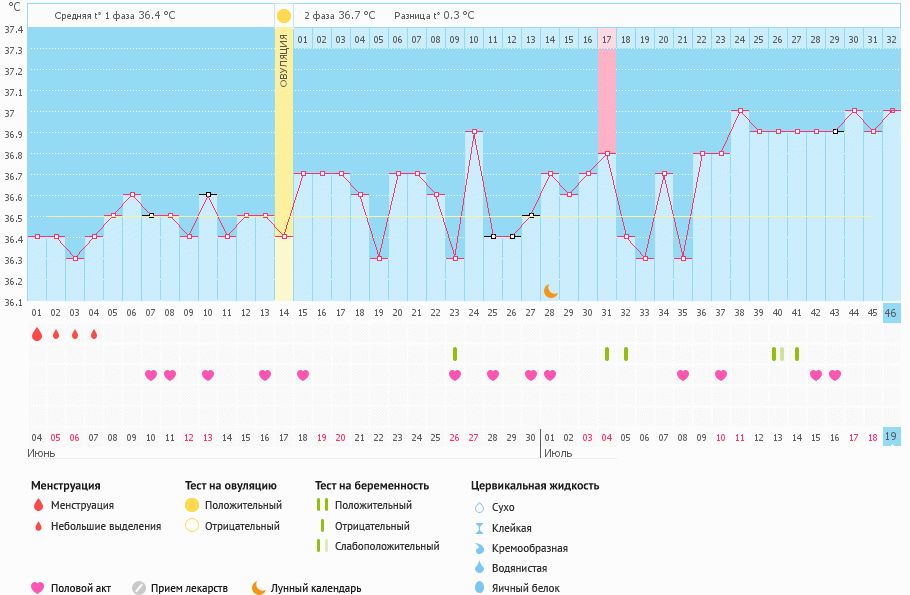Click the Лунный календарь legend moon icon
The width and height of the screenshot is (910, 595).
258,588
